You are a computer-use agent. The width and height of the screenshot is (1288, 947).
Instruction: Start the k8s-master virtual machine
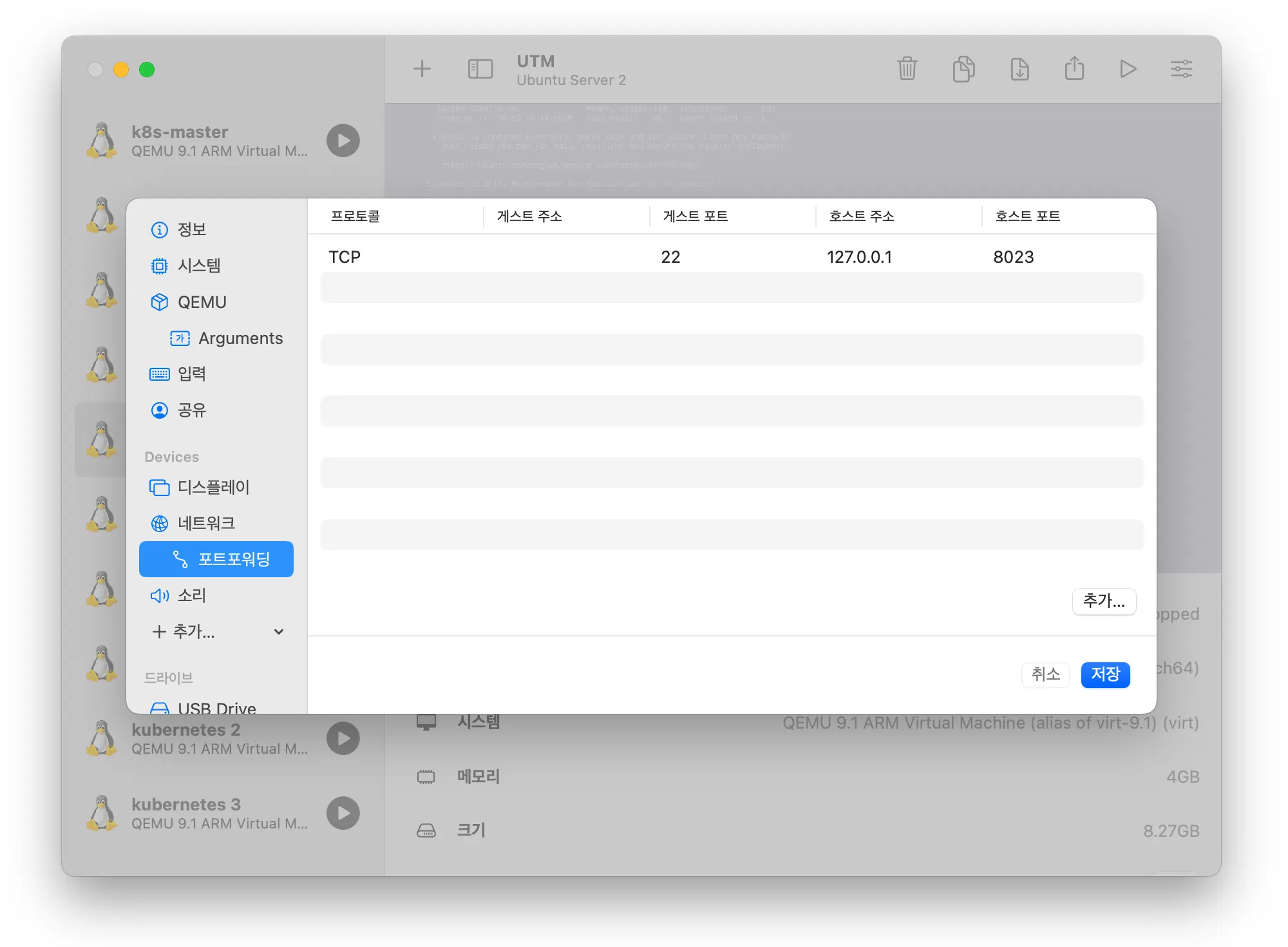pos(343,140)
